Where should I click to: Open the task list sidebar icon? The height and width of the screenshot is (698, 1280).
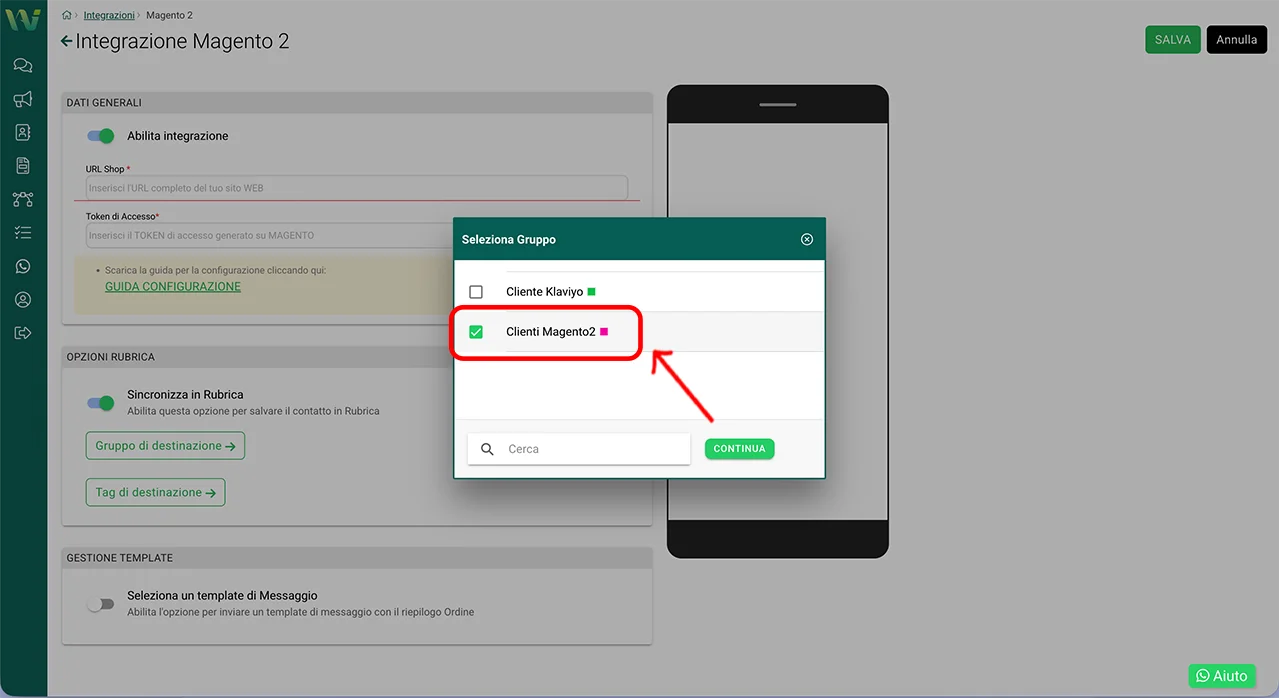(x=23, y=233)
